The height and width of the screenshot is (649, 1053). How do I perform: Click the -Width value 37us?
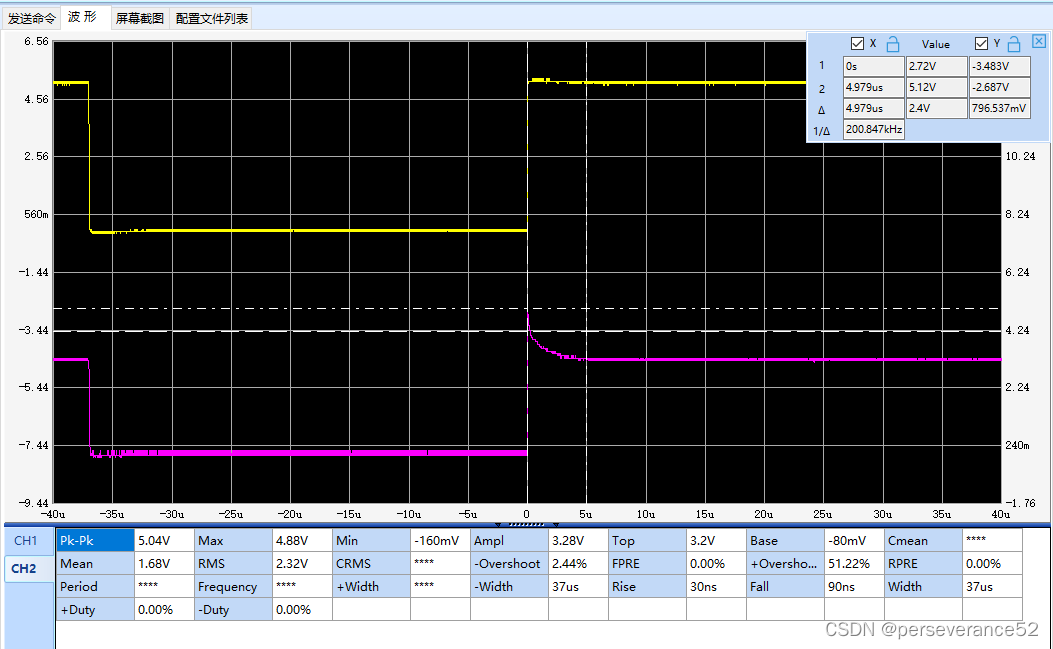[578, 586]
